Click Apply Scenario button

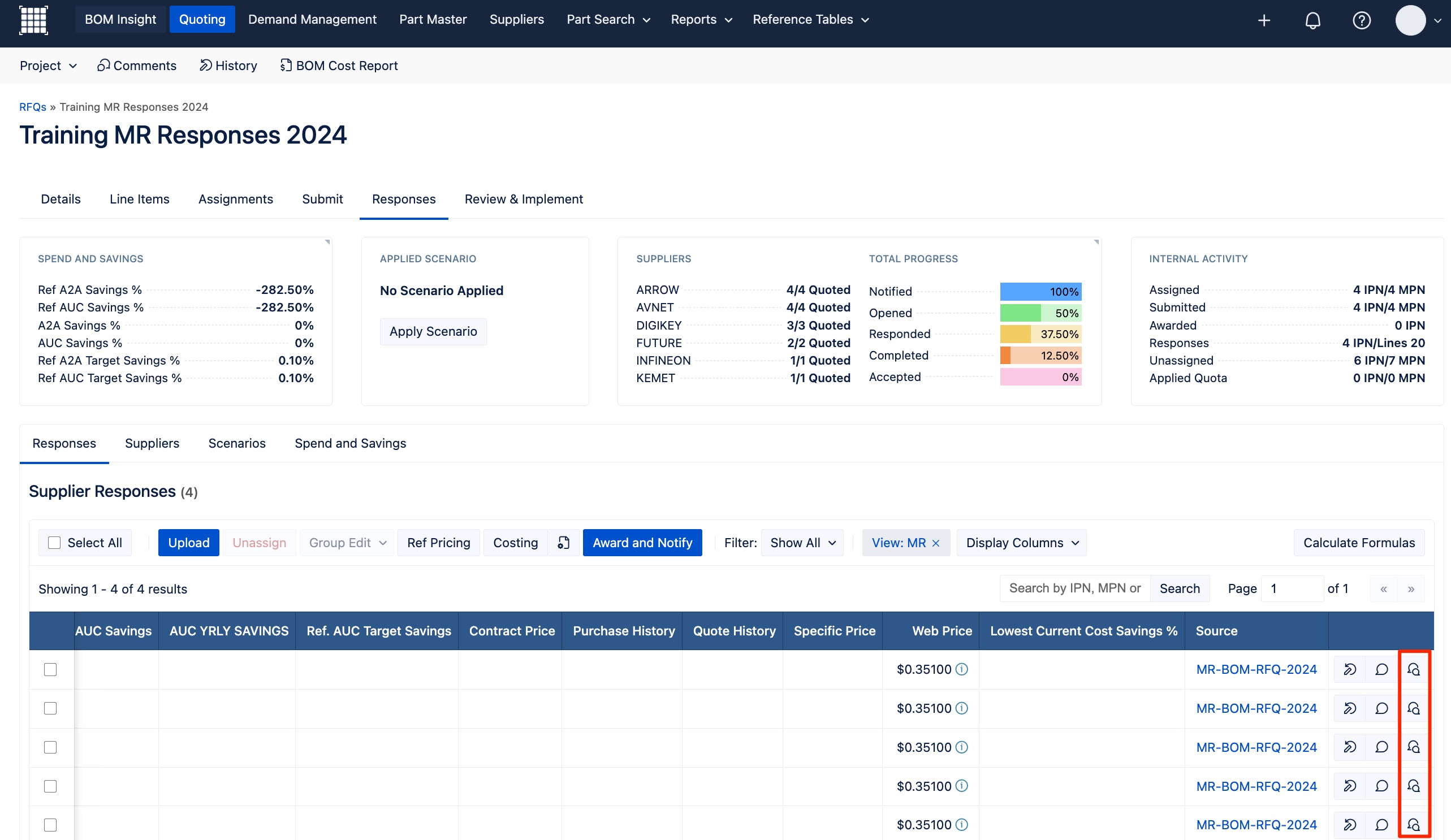pyautogui.click(x=433, y=332)
